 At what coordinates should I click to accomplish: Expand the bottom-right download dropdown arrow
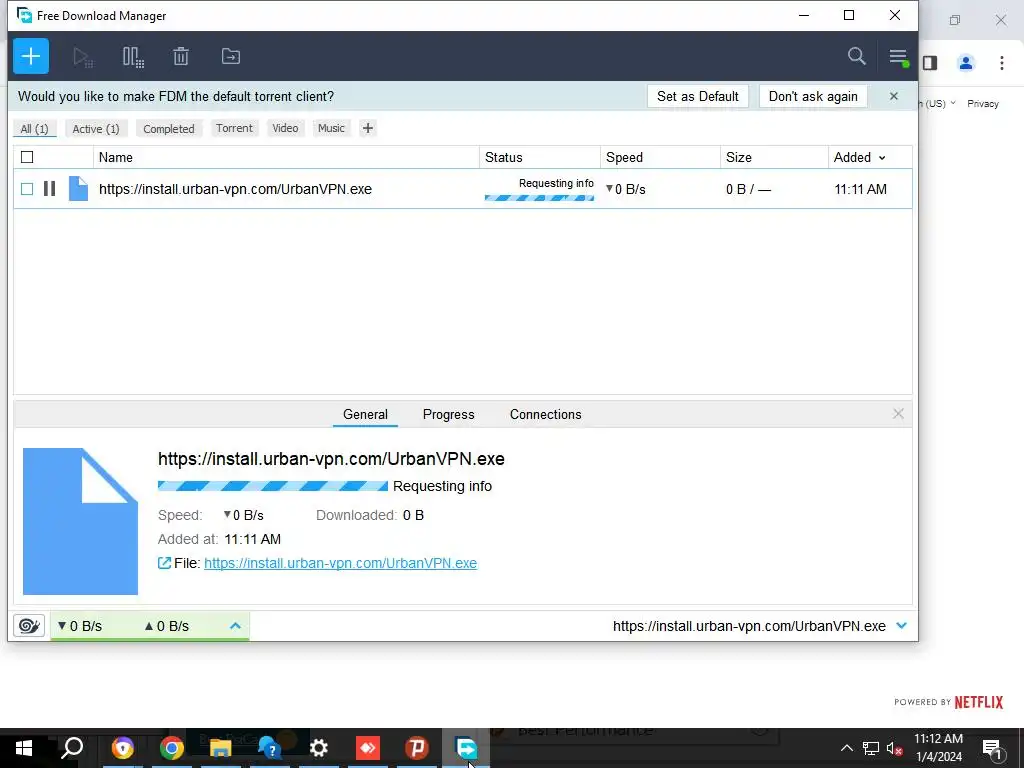[x=902, y=626]
